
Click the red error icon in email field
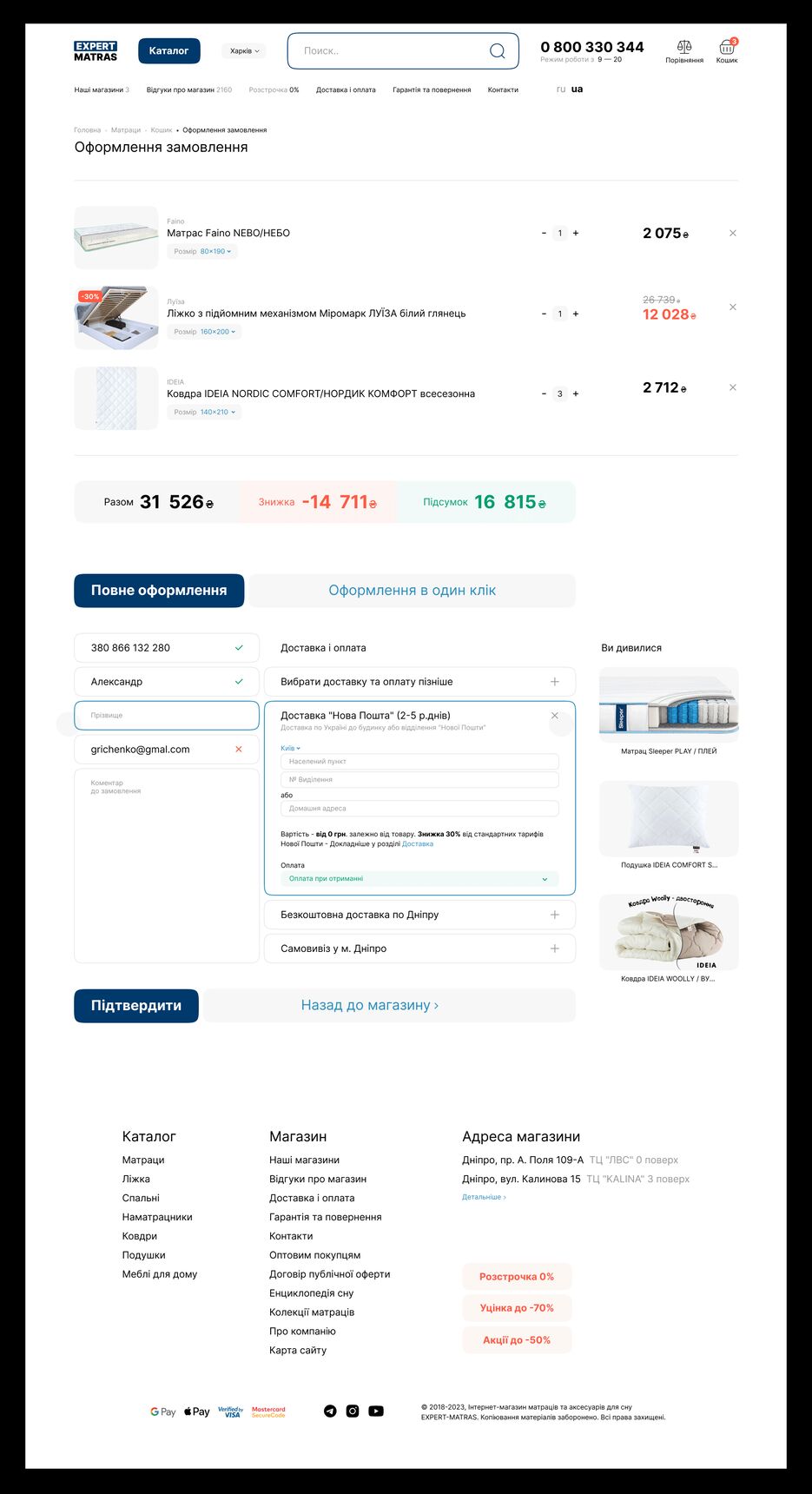point(239,749)
